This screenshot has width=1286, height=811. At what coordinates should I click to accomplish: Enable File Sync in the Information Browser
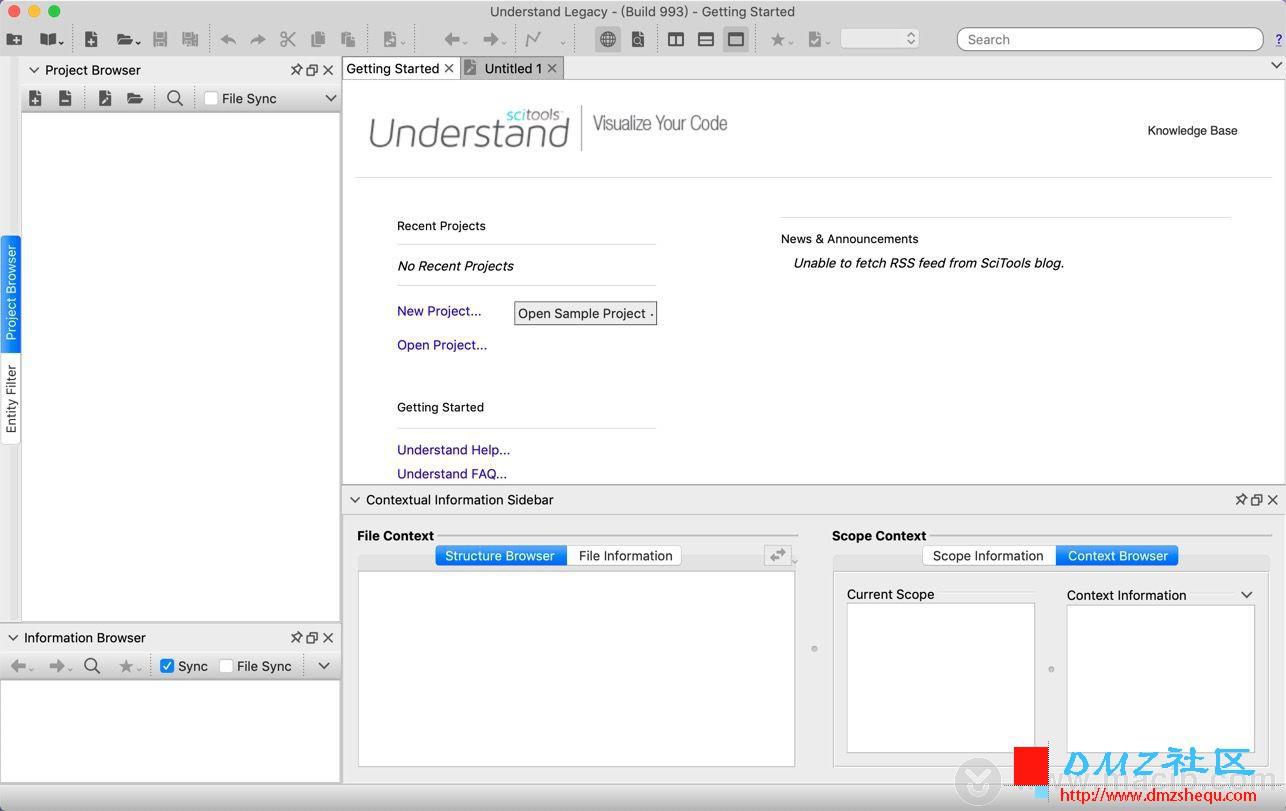(226, 666)
